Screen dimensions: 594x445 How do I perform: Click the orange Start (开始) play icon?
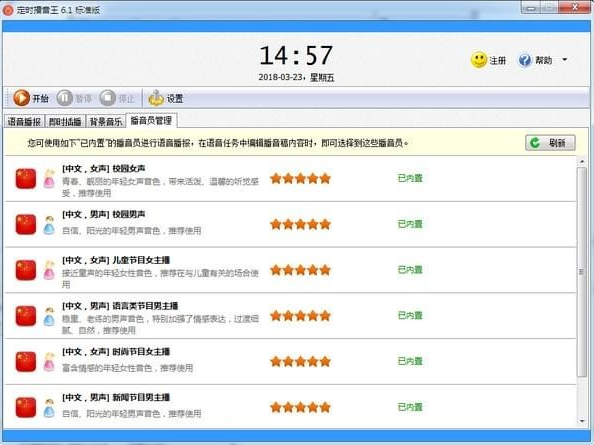coord(21,98)
